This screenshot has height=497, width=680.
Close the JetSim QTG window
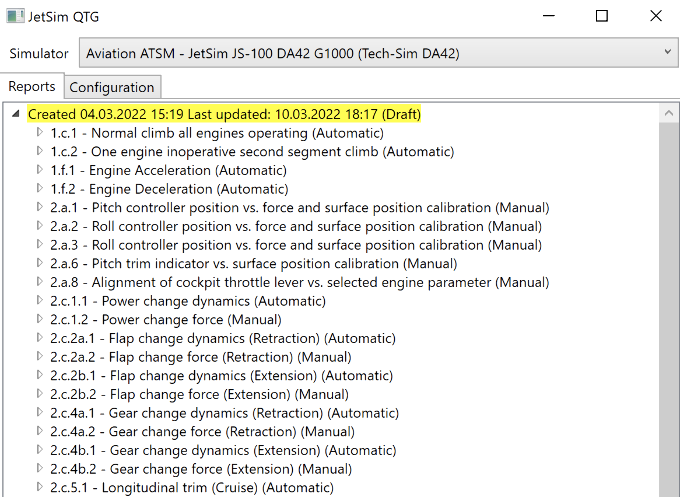pyautogui.click(x=656, y=16)
